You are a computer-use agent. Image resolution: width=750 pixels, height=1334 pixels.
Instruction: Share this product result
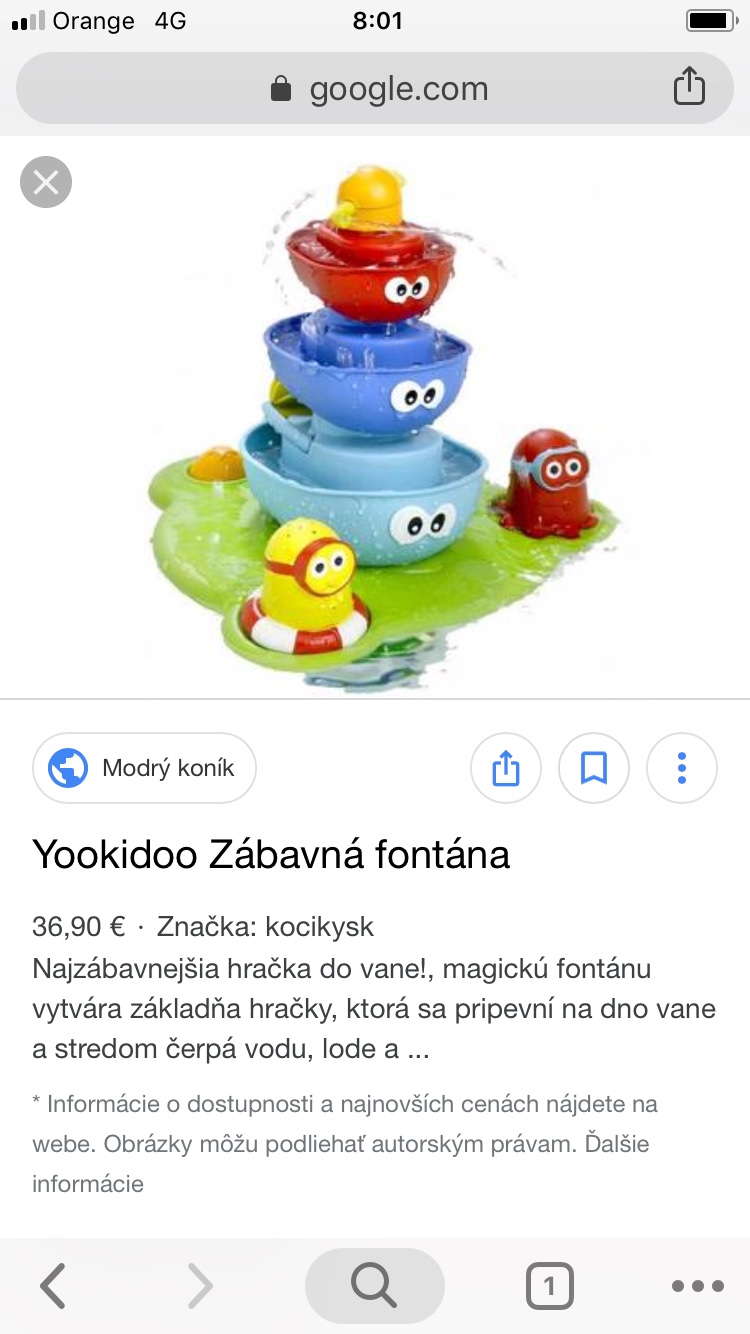point(506,768)
